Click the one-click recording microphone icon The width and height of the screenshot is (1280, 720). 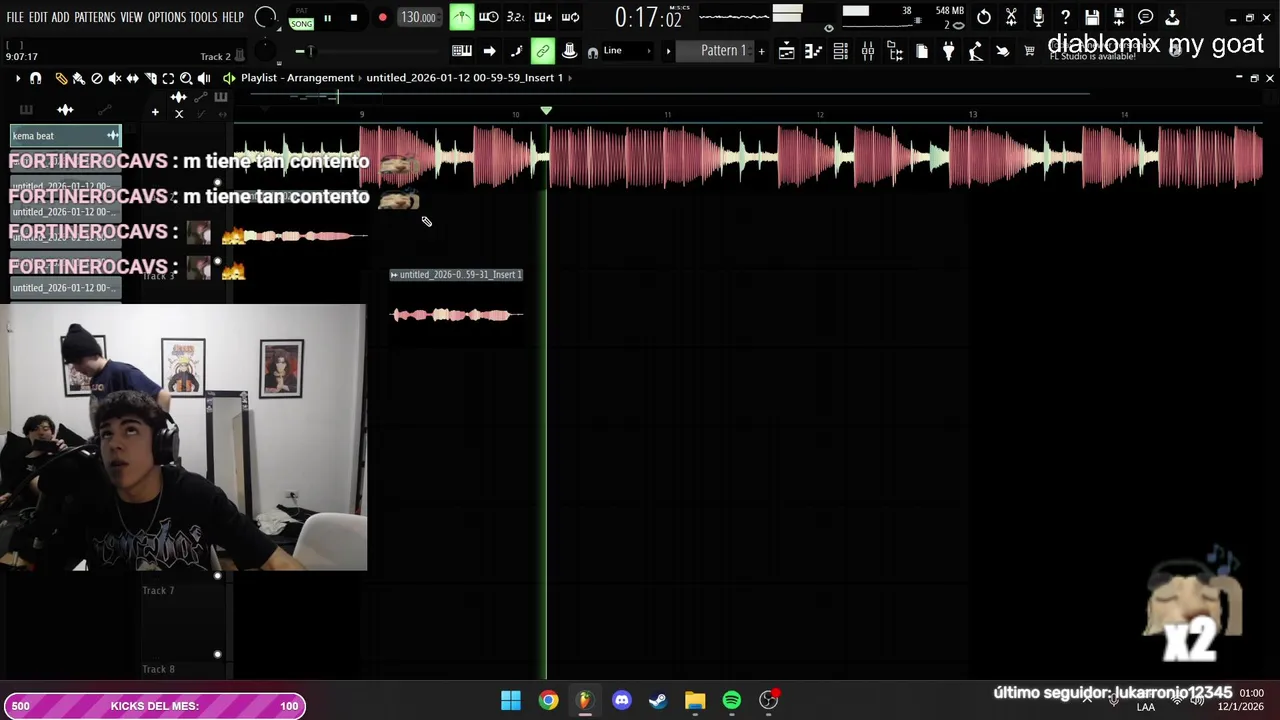(1038, 17)
